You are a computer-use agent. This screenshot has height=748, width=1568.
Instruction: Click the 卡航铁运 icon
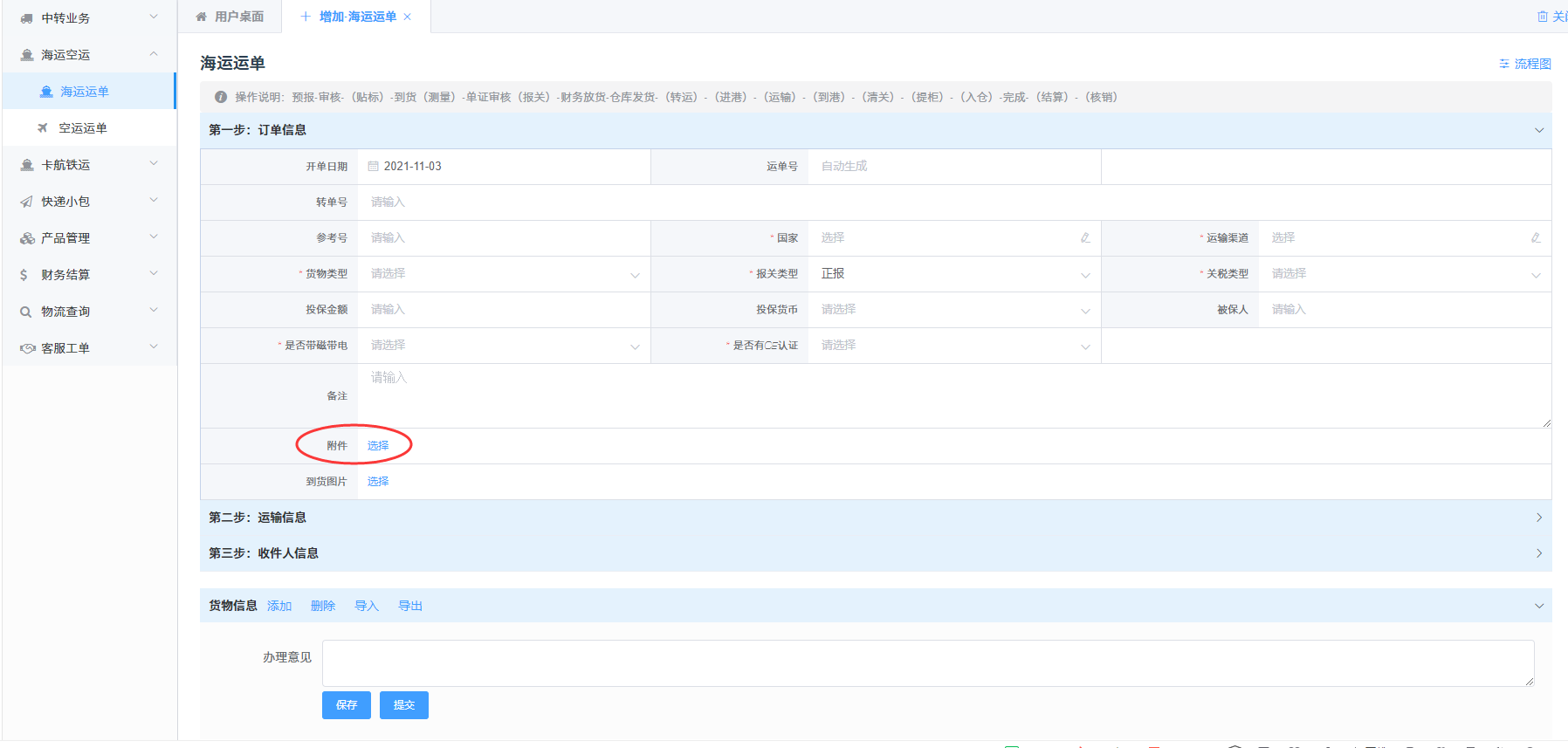(26, 165)
